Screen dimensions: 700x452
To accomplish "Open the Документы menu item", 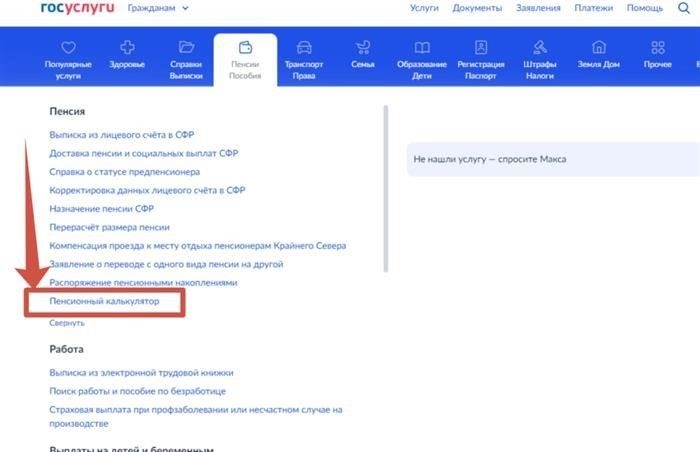I will (477, 8).
